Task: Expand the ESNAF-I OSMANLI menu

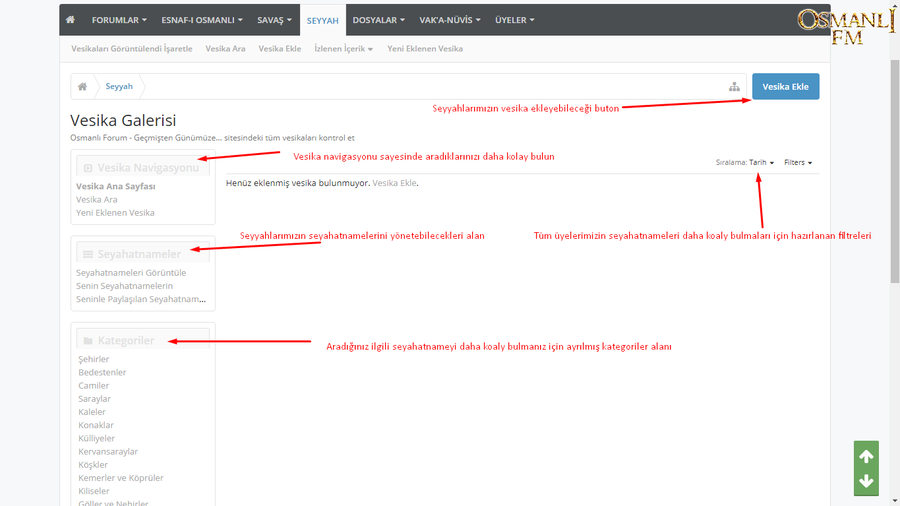Action: click(202, 20)
